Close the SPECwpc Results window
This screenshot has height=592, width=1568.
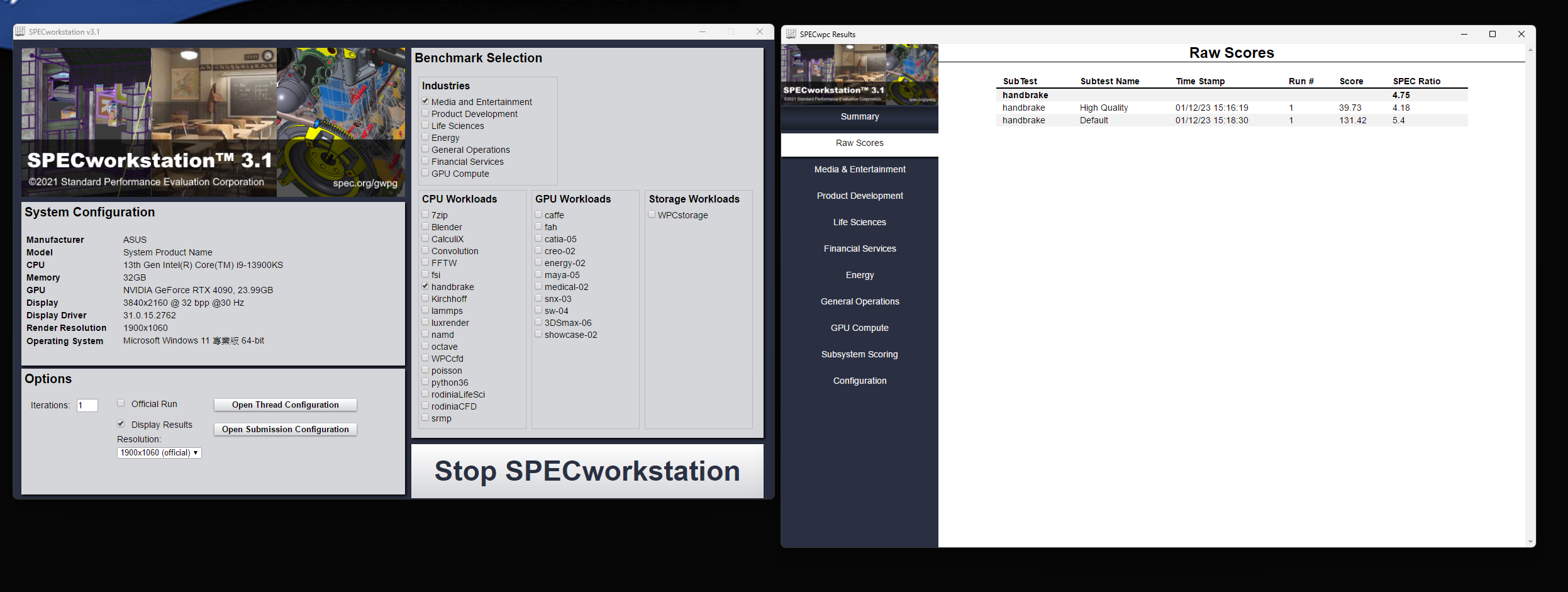coord(1521,34)
